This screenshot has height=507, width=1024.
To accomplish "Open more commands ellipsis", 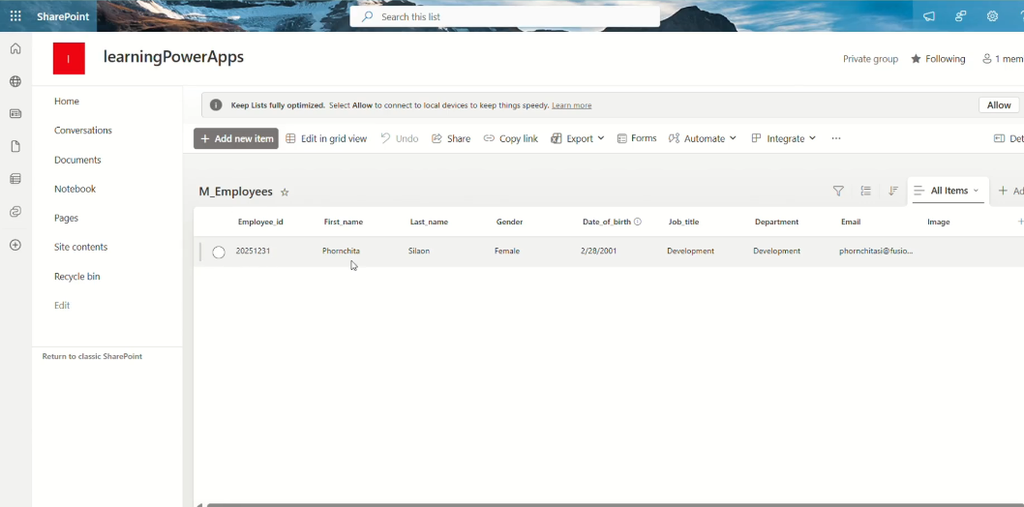I will [836, 139].
